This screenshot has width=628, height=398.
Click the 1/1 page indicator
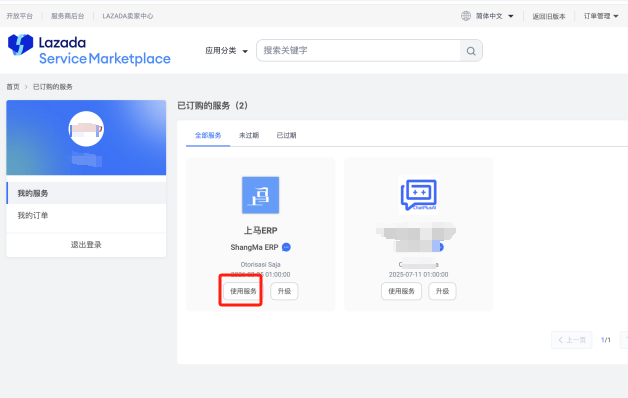pyautogui.click(x=606, y=340)
